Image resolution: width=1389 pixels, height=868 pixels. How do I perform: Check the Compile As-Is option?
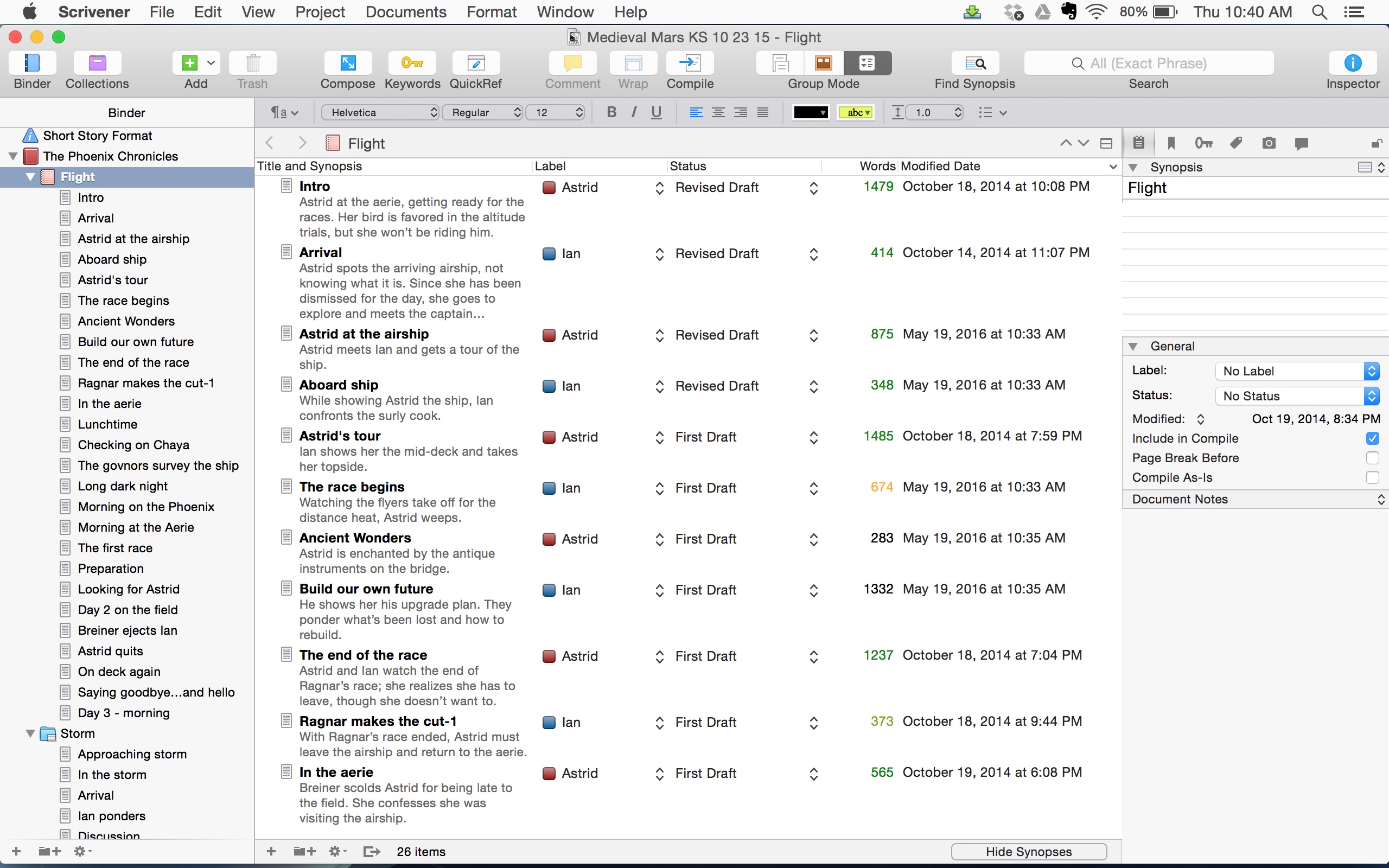pyautogui.click(x=1372, y=477)
